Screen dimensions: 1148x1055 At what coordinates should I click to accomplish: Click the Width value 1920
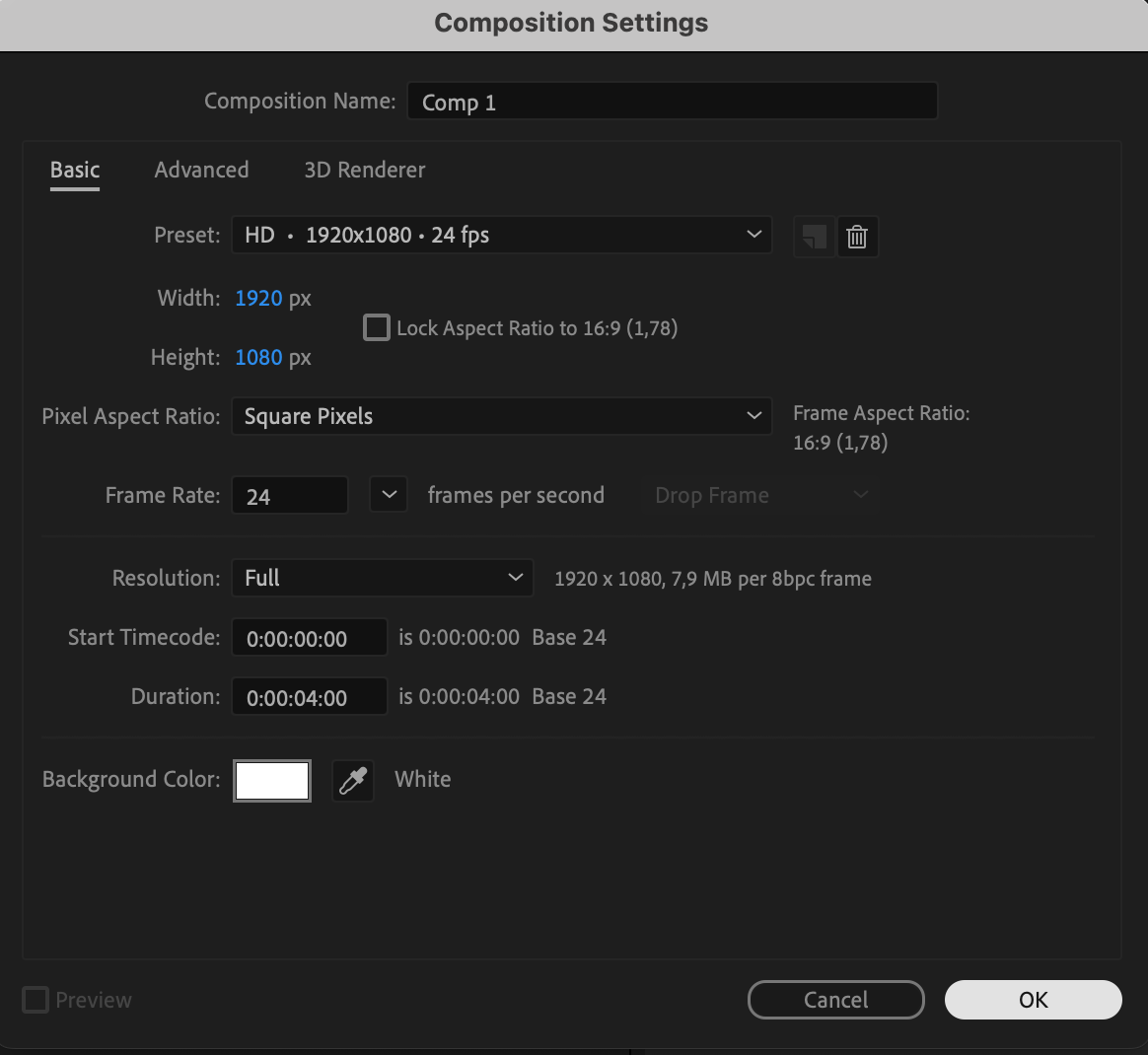[258, 298]
